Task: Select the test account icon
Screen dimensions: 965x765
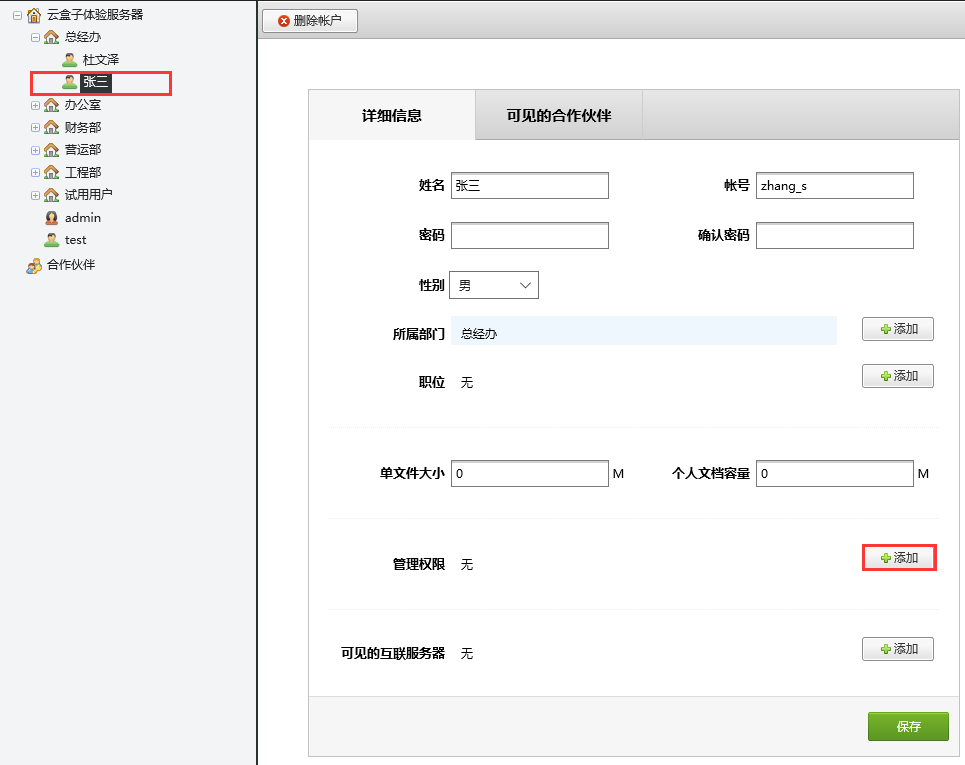Action: (51, 240)
